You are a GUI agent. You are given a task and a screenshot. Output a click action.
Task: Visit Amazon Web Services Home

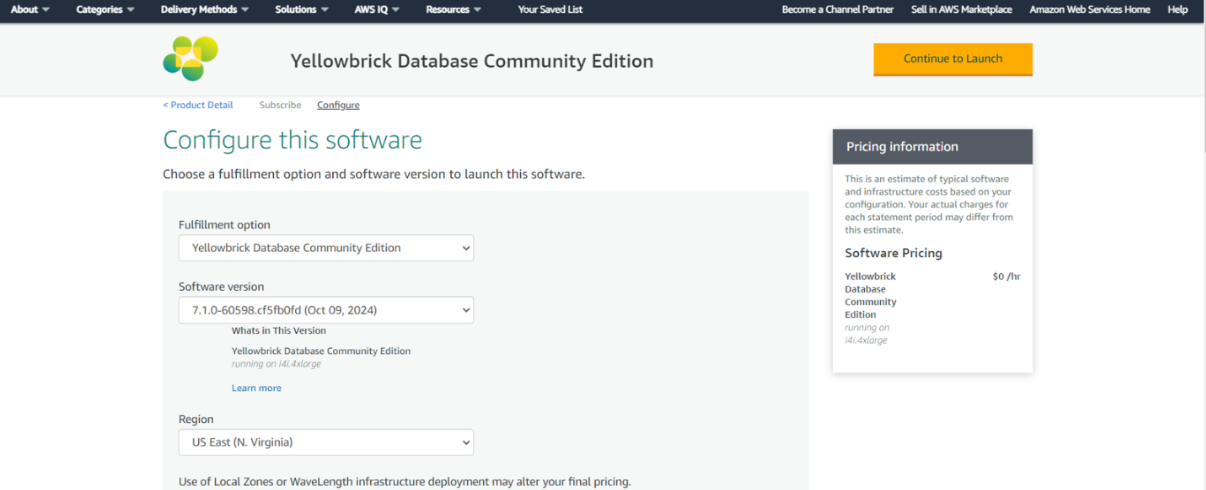click(1089, 10)
